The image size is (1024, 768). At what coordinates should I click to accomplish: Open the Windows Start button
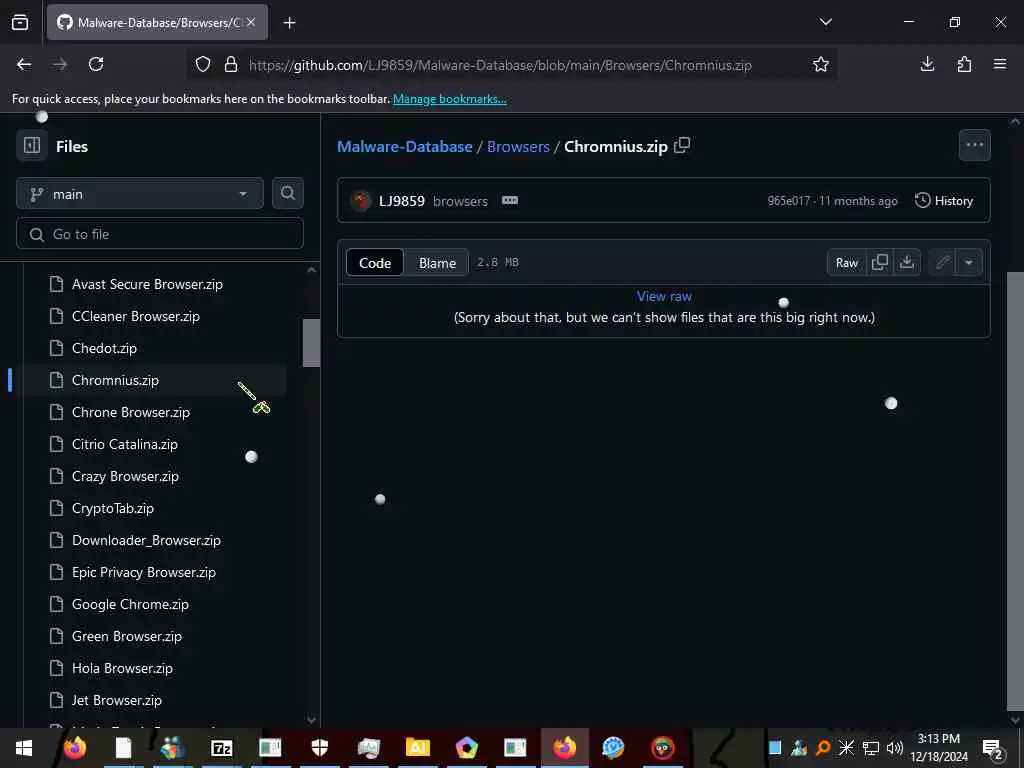click(x=24, y=748)
